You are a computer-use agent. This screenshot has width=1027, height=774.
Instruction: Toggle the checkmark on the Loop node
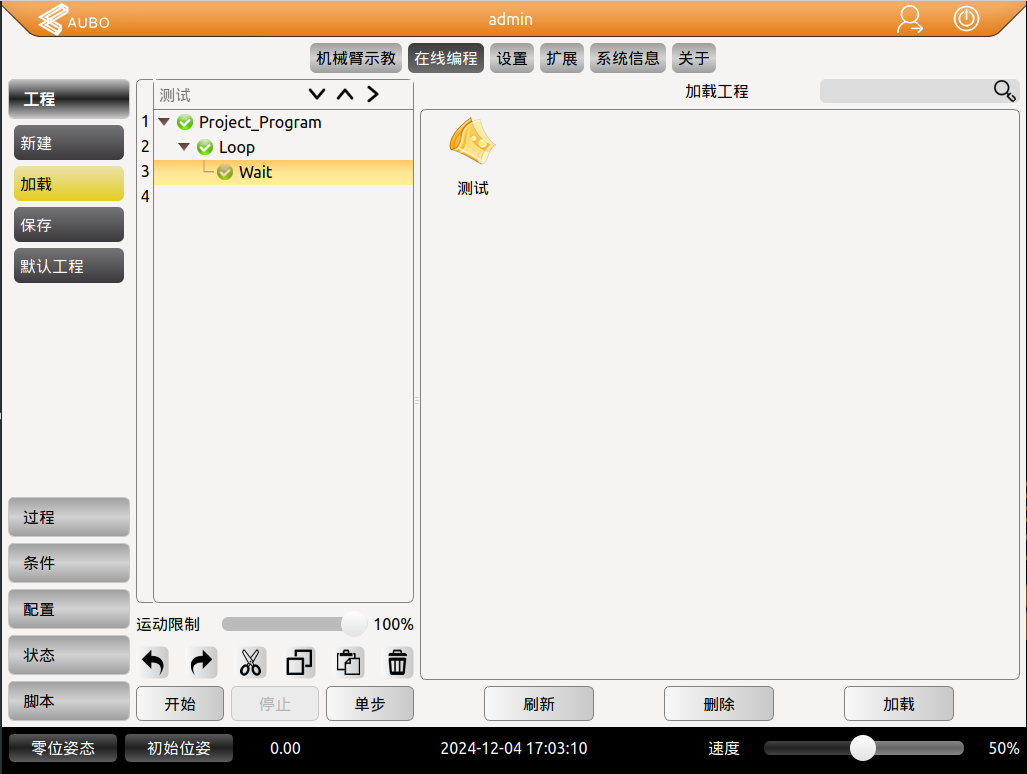tap(205, 147)
